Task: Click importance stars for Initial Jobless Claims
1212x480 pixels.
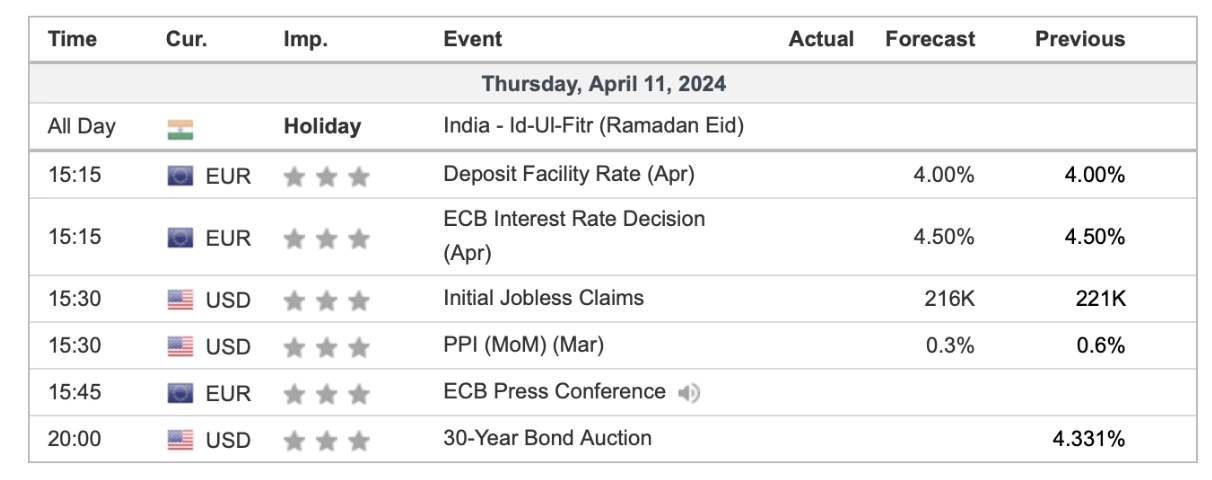Action: click(x=326, y=298)
